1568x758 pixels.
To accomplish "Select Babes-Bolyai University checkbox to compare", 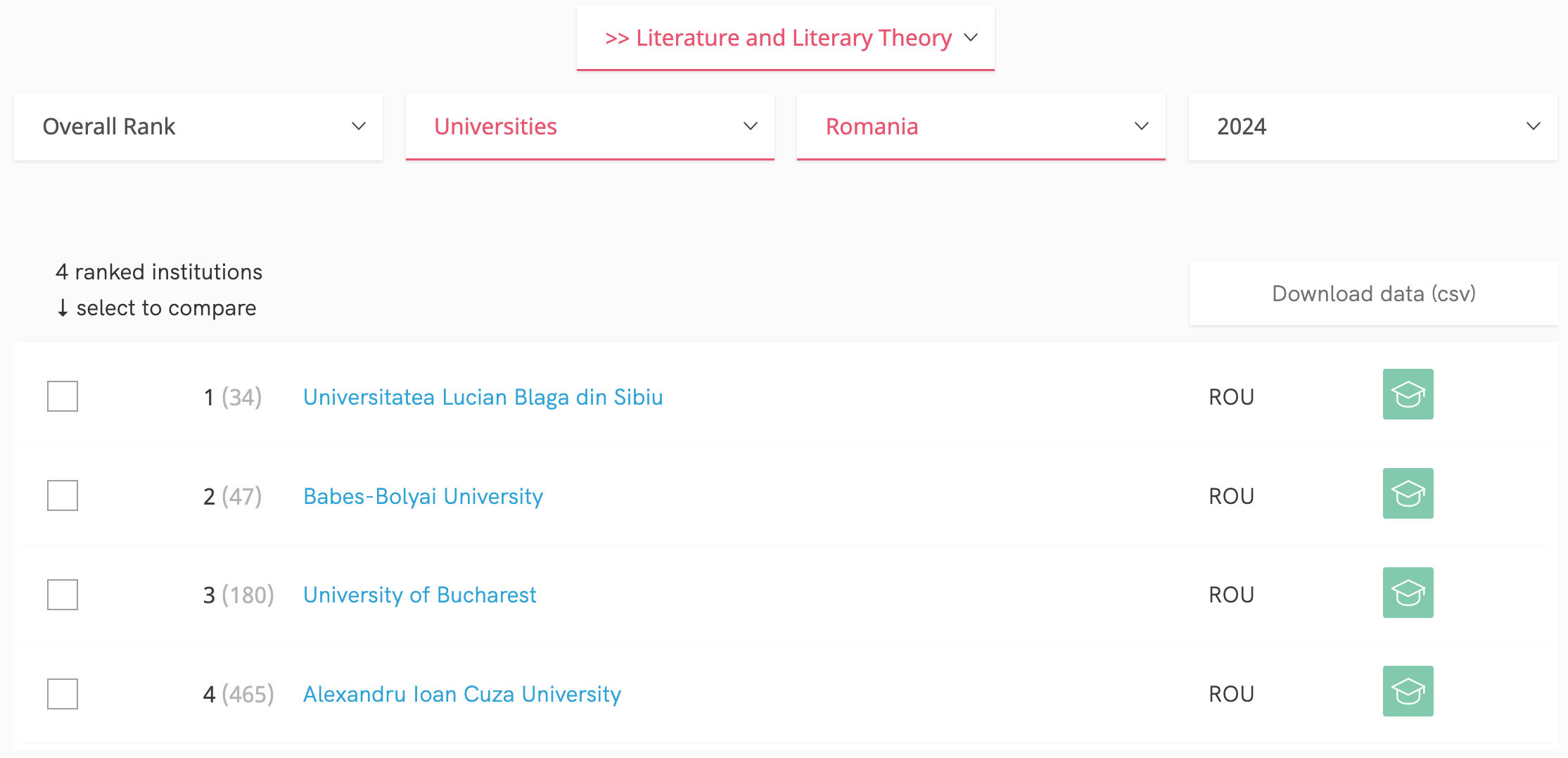I will (63, 495).
